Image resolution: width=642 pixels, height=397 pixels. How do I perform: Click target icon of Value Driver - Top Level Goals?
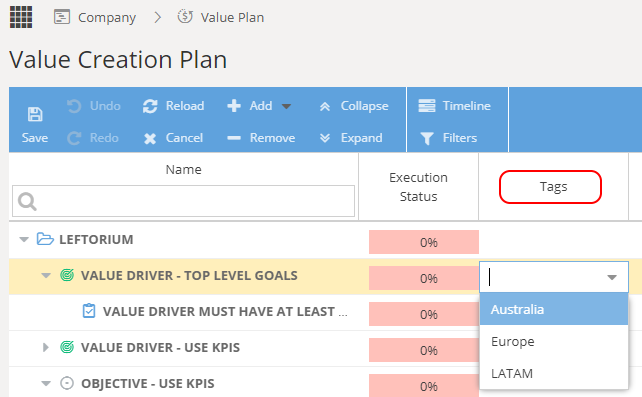tap(67, 275)
